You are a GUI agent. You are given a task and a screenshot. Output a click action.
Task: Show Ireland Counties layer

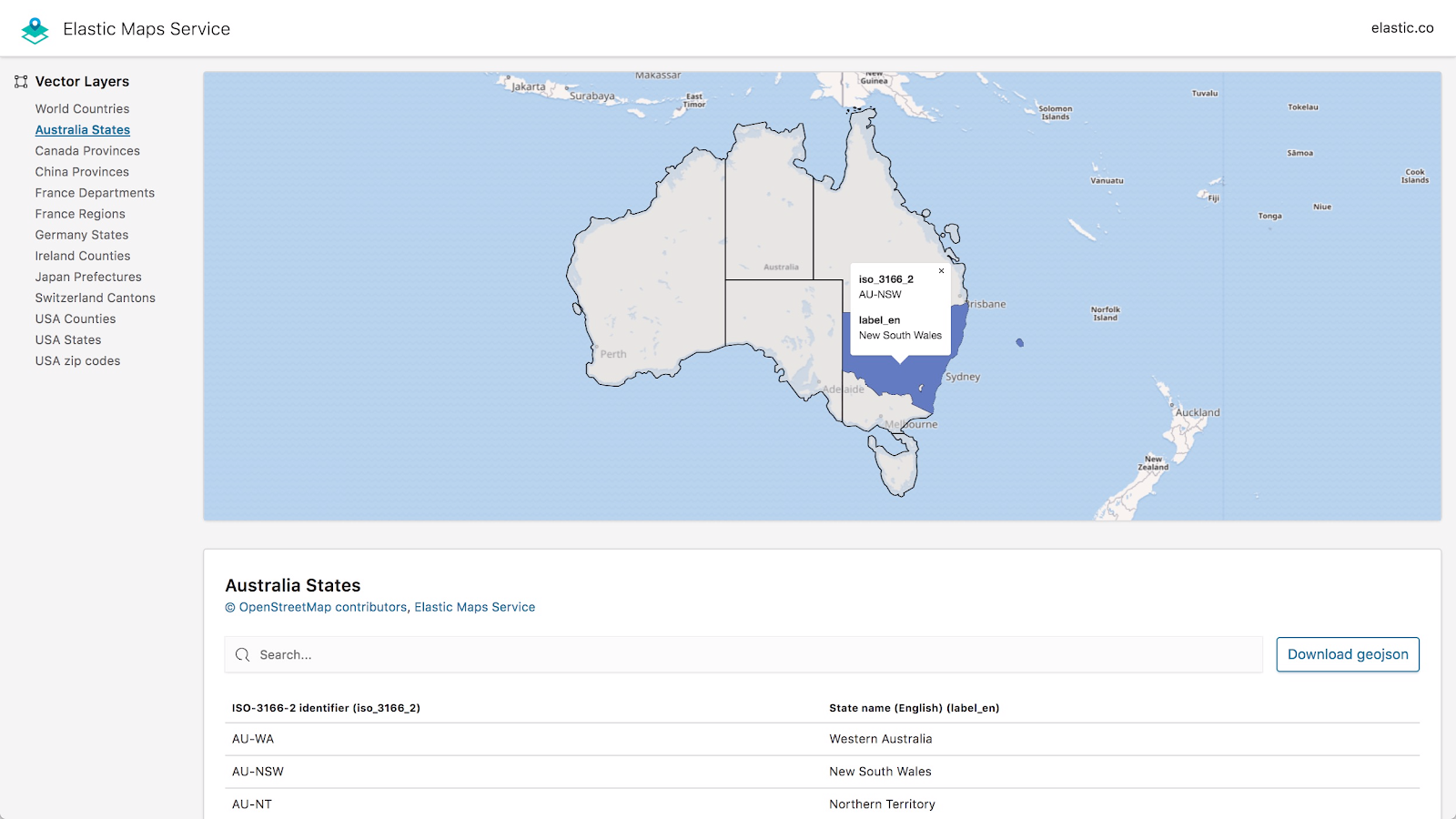(x=83, y=256)
